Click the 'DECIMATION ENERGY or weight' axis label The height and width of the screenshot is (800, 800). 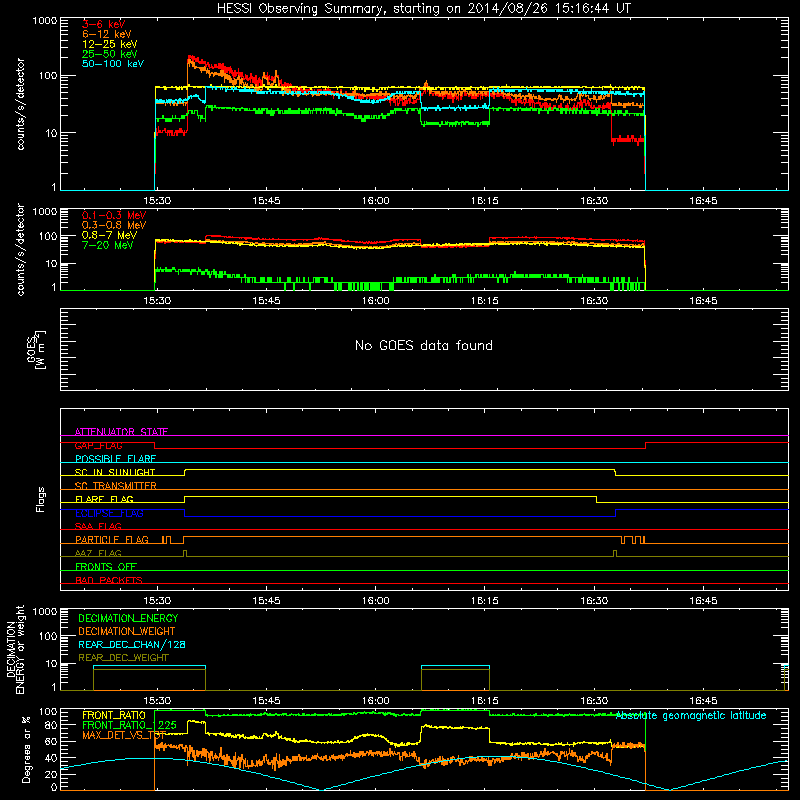click(x=16, y=649)
